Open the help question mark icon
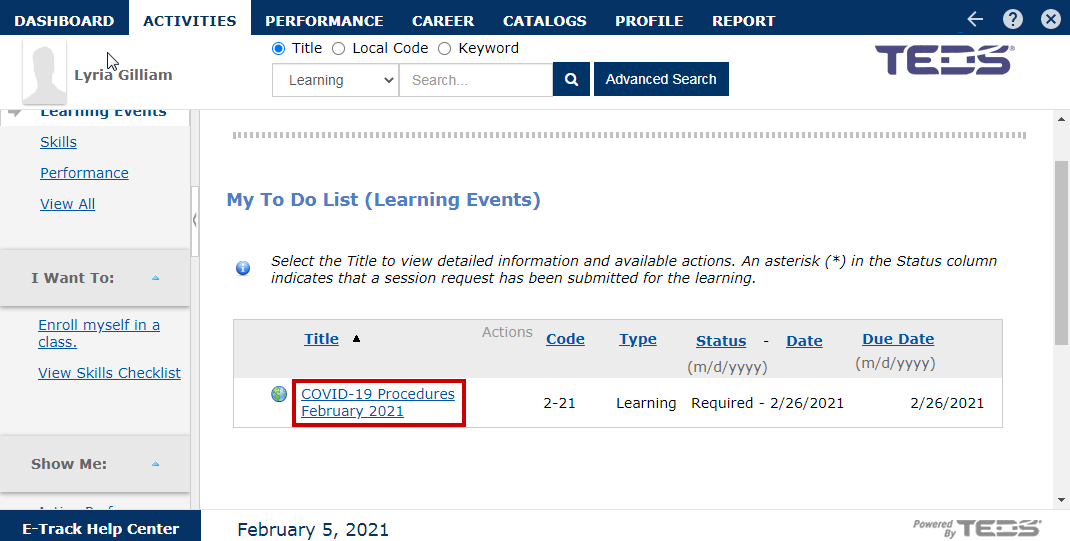This screenshot has width=1070, height=541. 1013,19
